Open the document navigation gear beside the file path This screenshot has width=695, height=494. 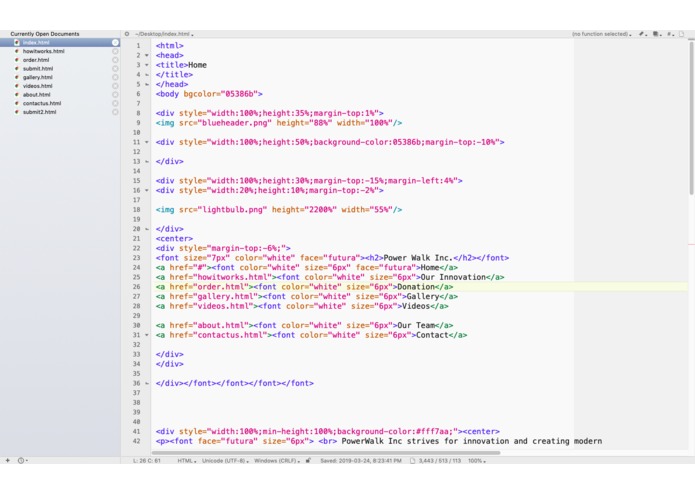point(127,34)
